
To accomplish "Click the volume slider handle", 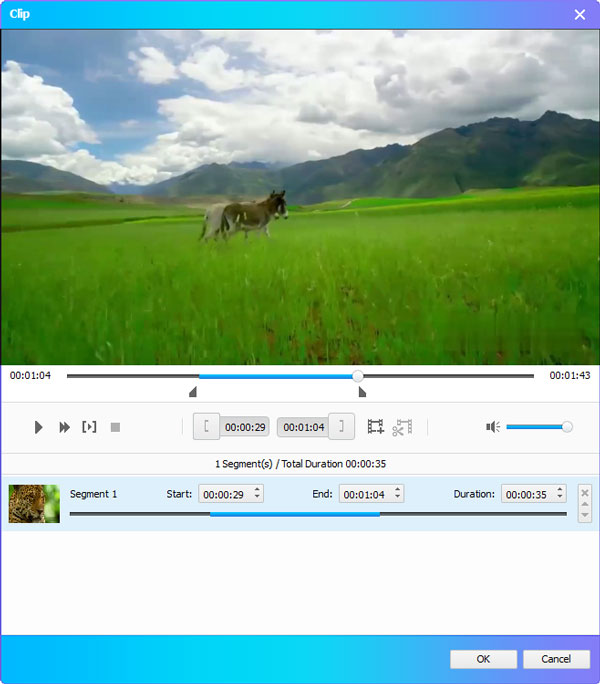I will (x=567, y=427).
